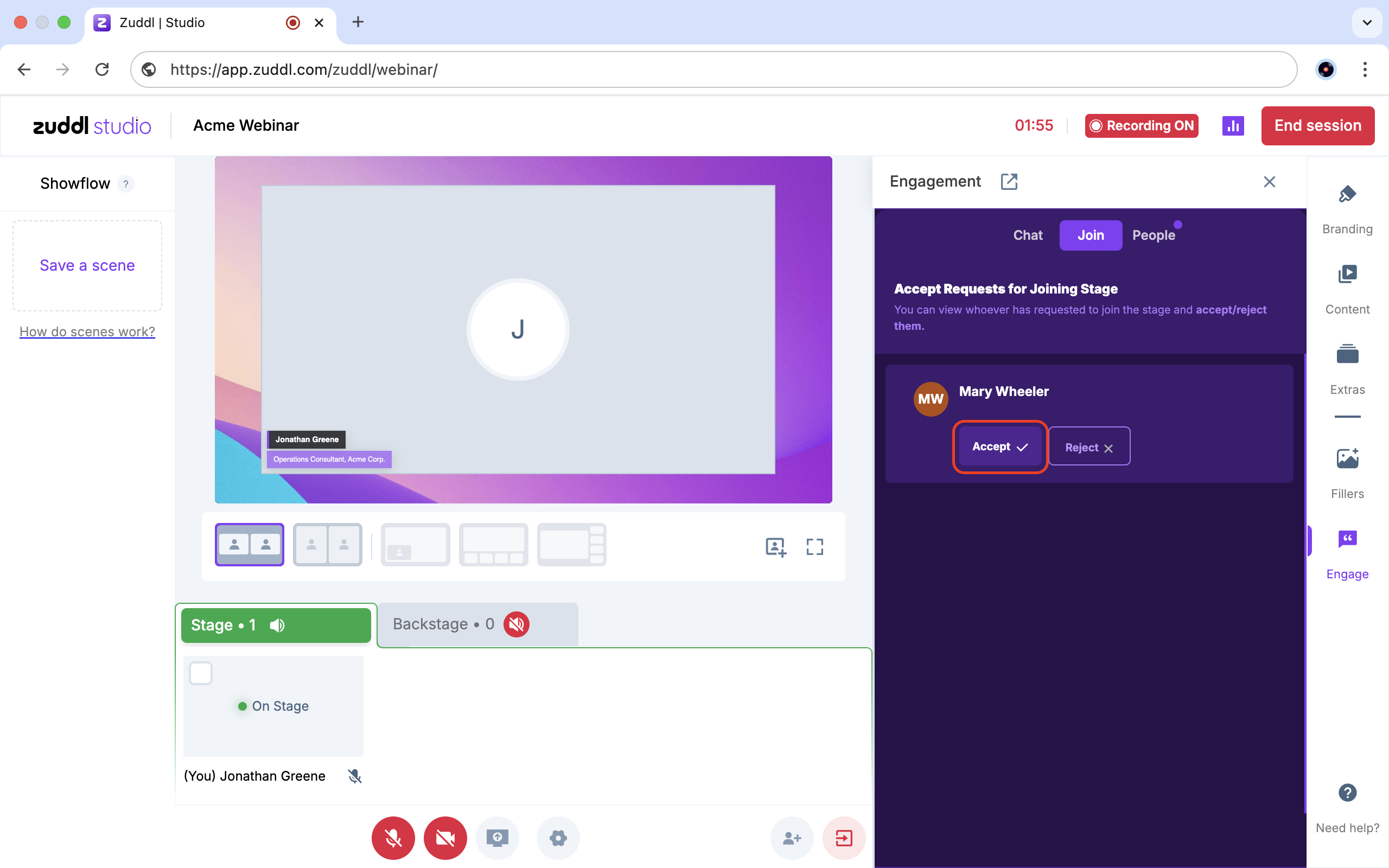The width and height of the screenshot is (1389, 868).
Task: Turn on the camera button
Action: point(445,838)
